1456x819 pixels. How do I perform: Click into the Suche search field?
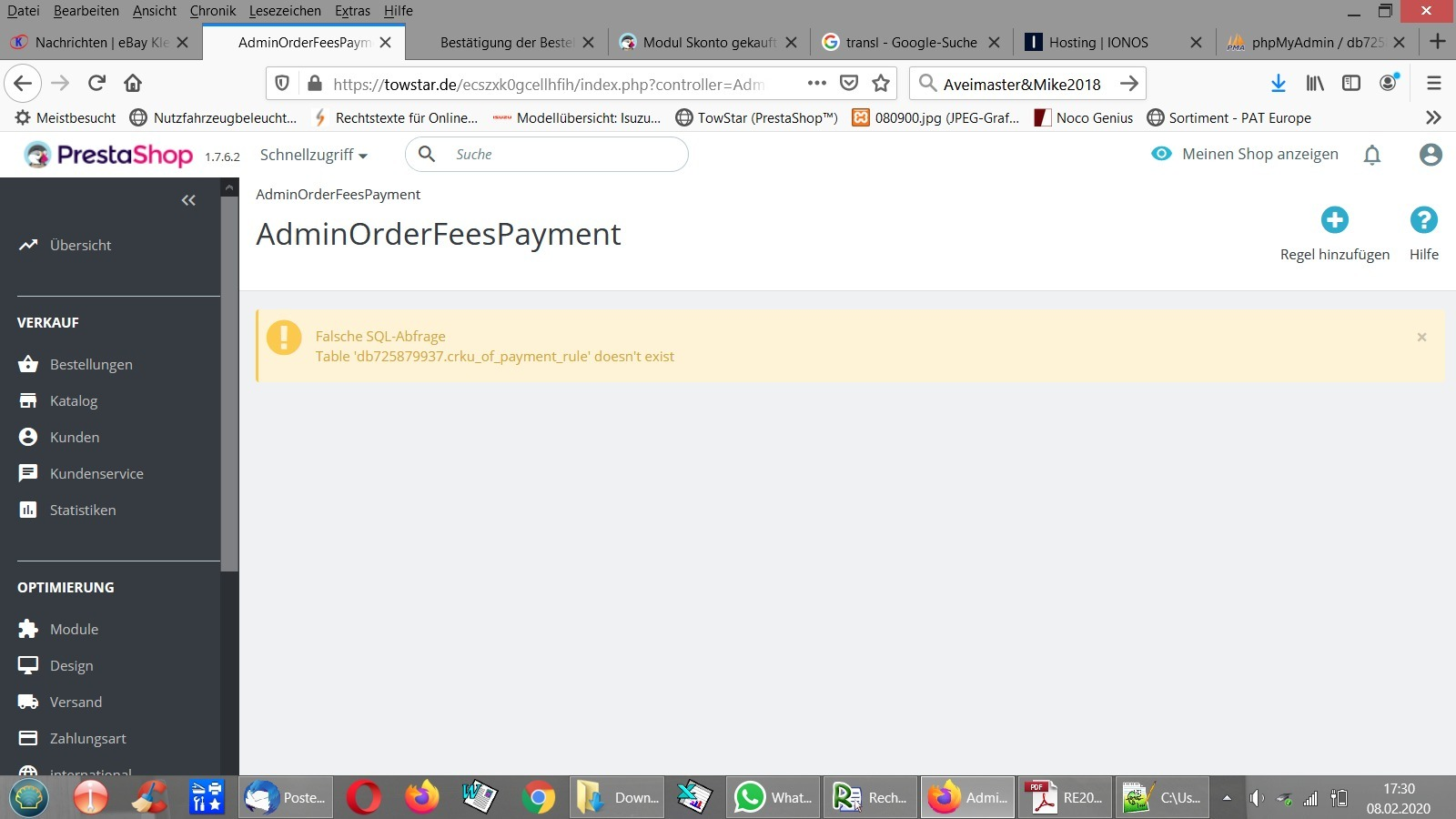[547, 155]
